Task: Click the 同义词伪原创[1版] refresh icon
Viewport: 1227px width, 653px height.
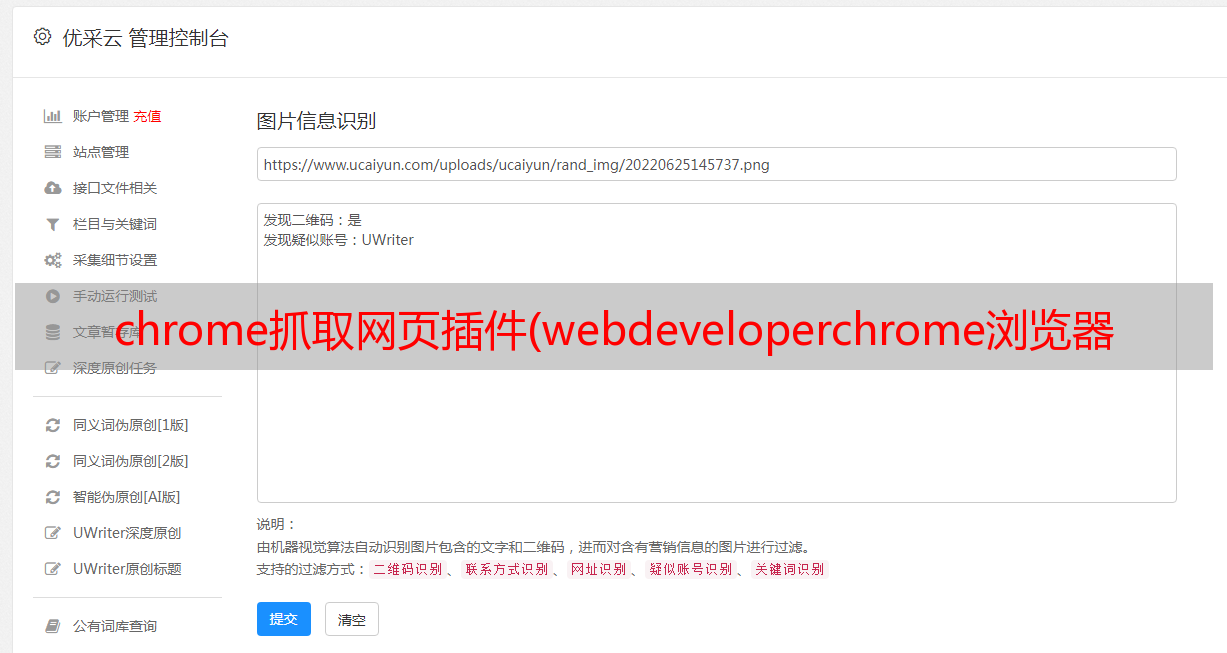Action: (x=53, y=425)
